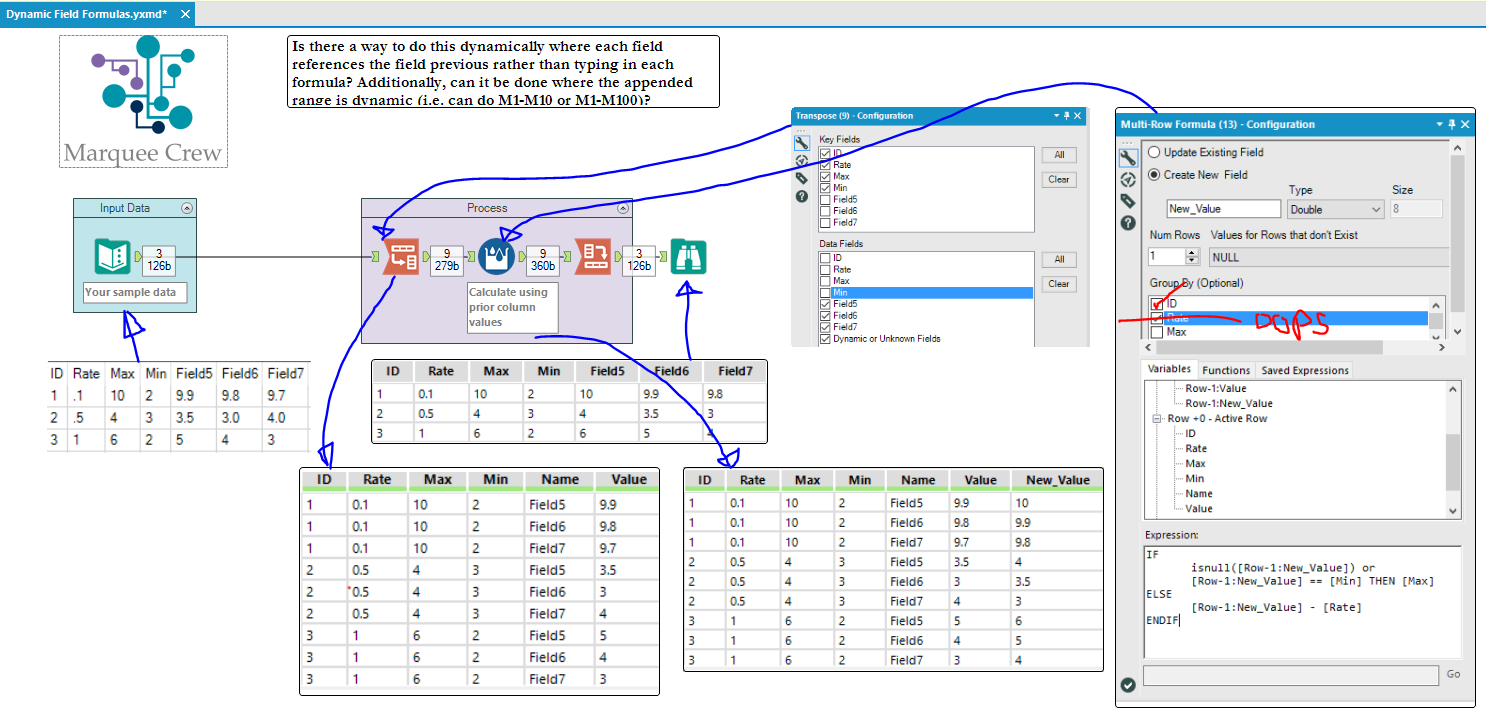Collapse the Input Data container
The height and width of the screenshot is (720, 1486).
point(186,207)
